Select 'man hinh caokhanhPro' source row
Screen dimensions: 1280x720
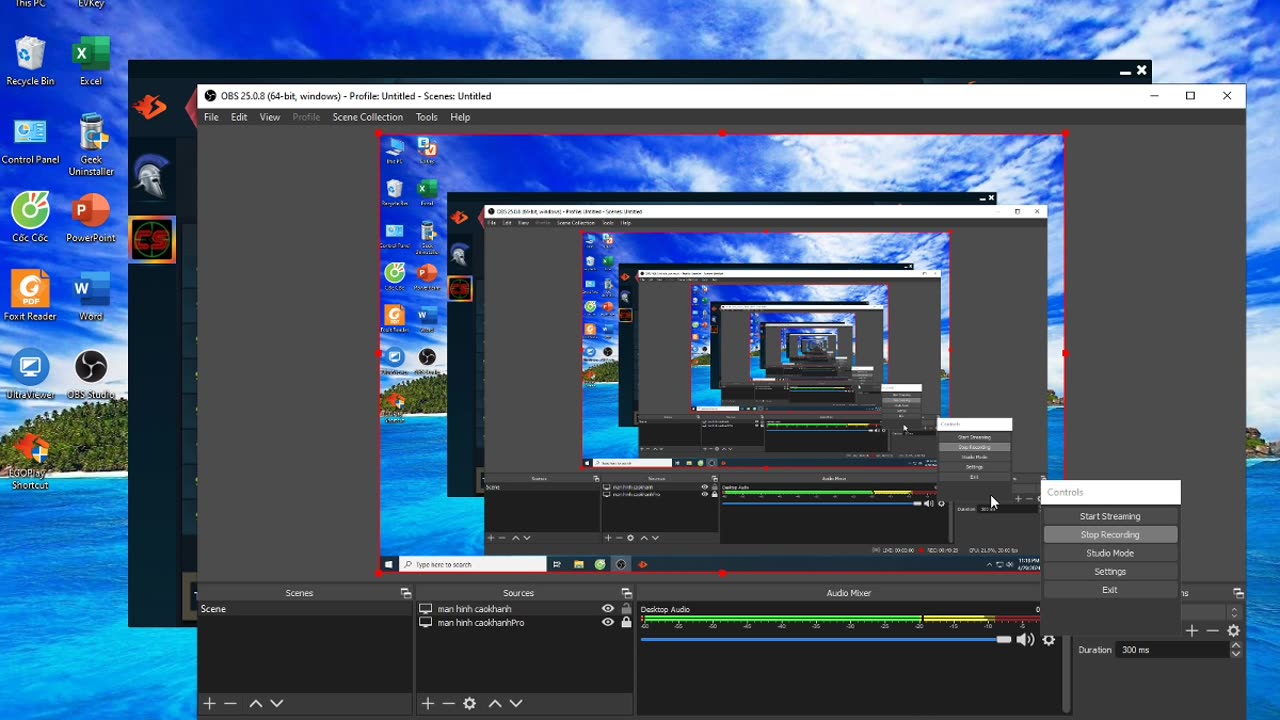coord(526,622)
